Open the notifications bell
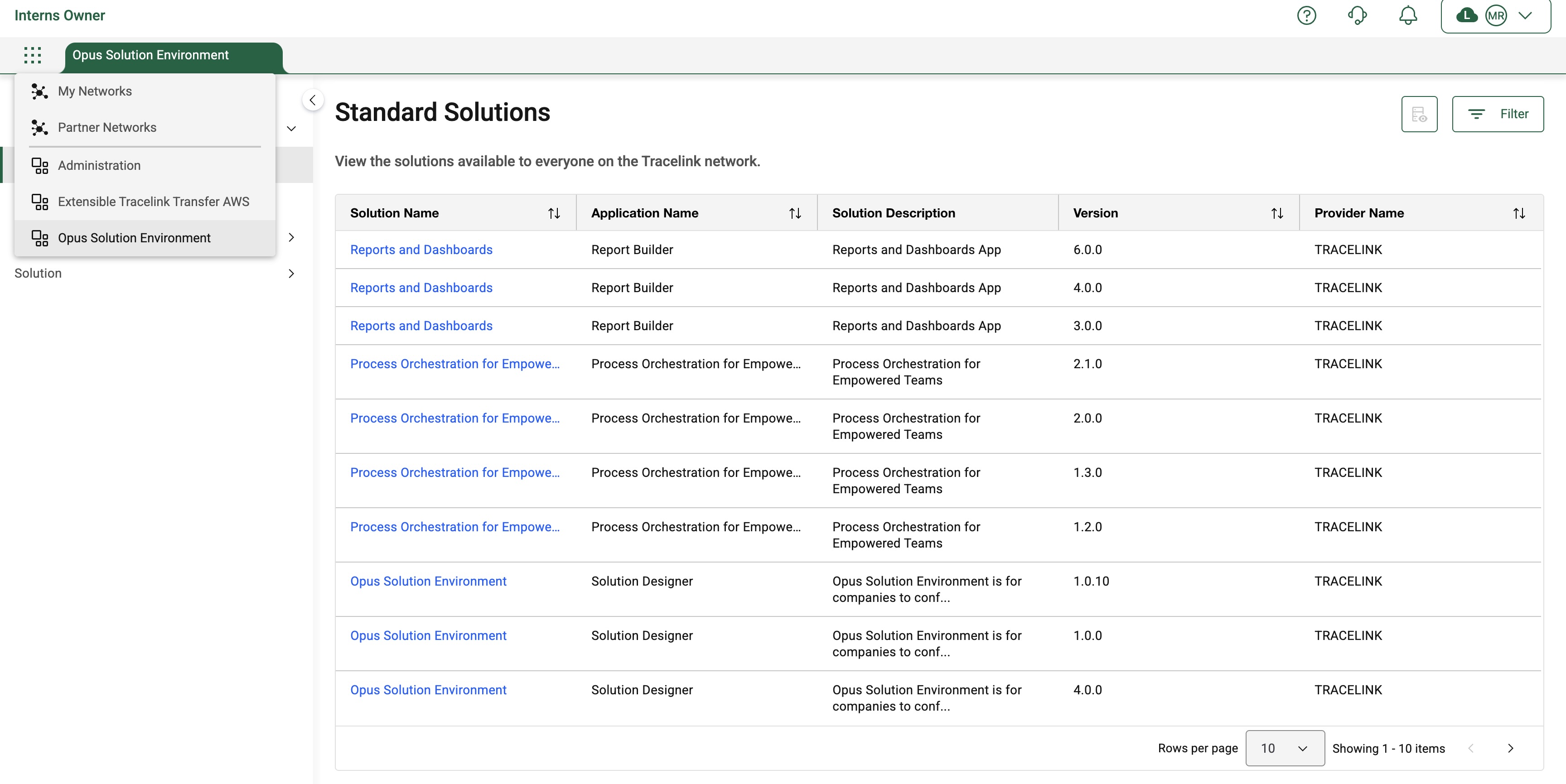This screenshot has height=784, width=1566. [x=1408, y=15]
